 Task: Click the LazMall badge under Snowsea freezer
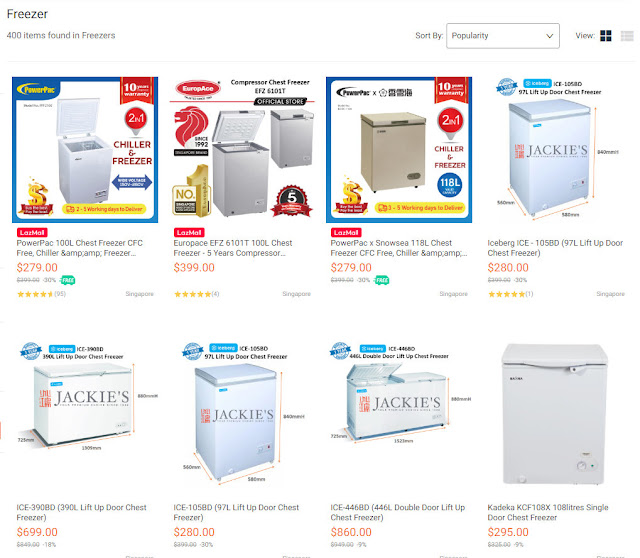pos(346,233)
